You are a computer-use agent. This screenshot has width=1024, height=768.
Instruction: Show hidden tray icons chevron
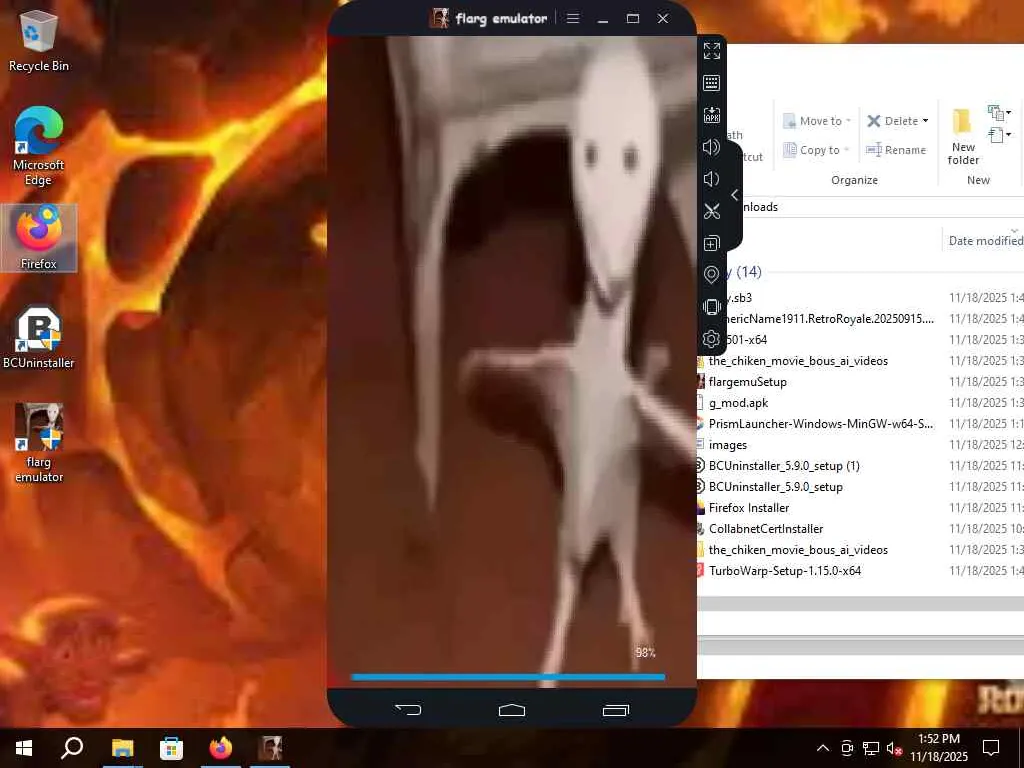[823, 748]
